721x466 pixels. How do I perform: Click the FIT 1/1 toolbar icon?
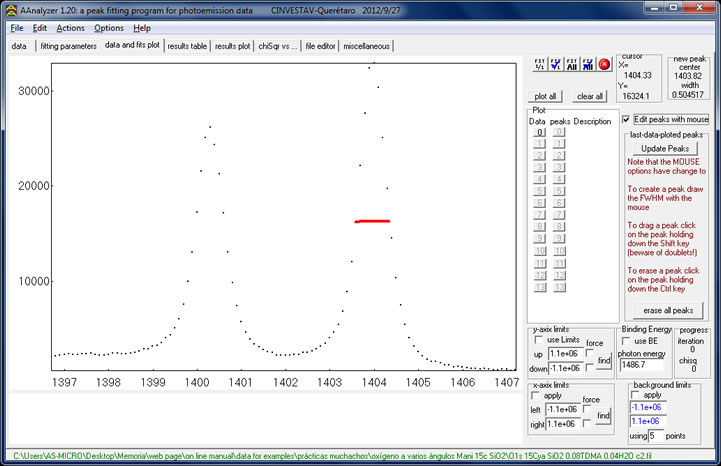point(540,65)
